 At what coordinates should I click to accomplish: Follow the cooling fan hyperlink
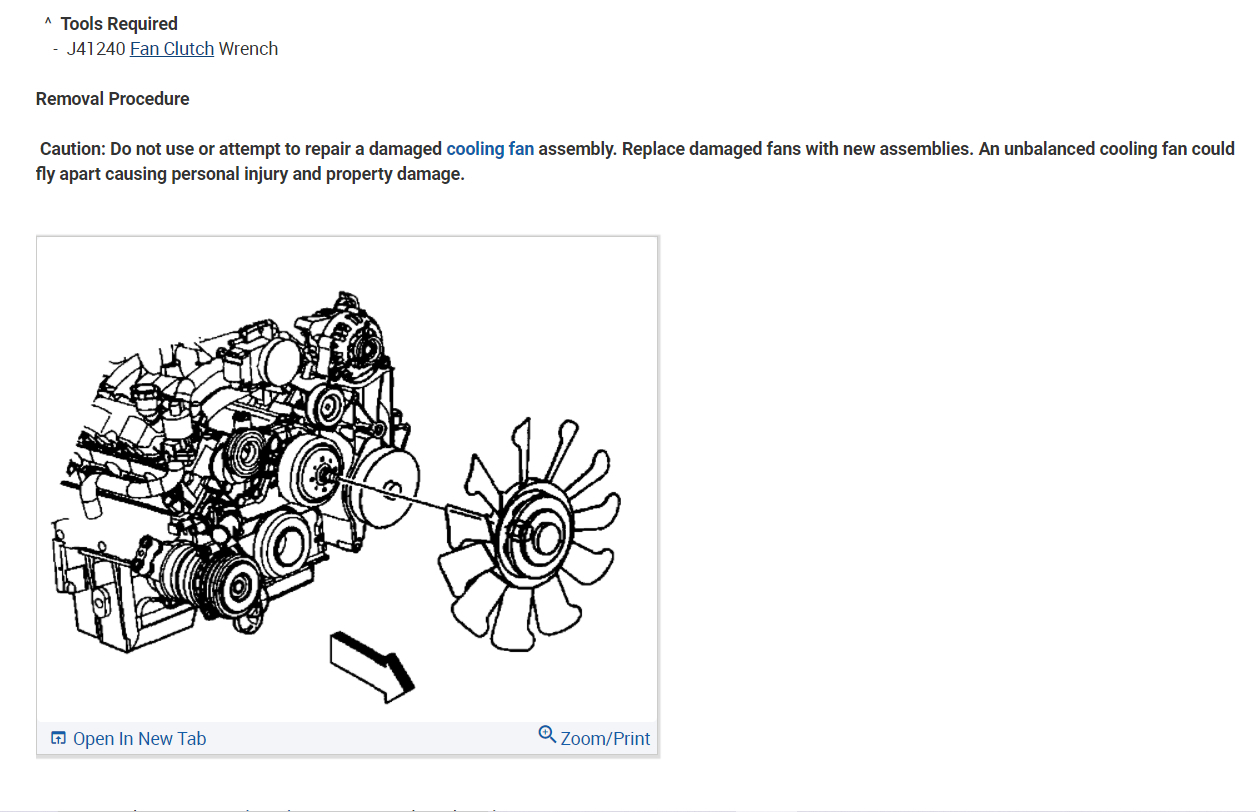click(x=490, y=148)
